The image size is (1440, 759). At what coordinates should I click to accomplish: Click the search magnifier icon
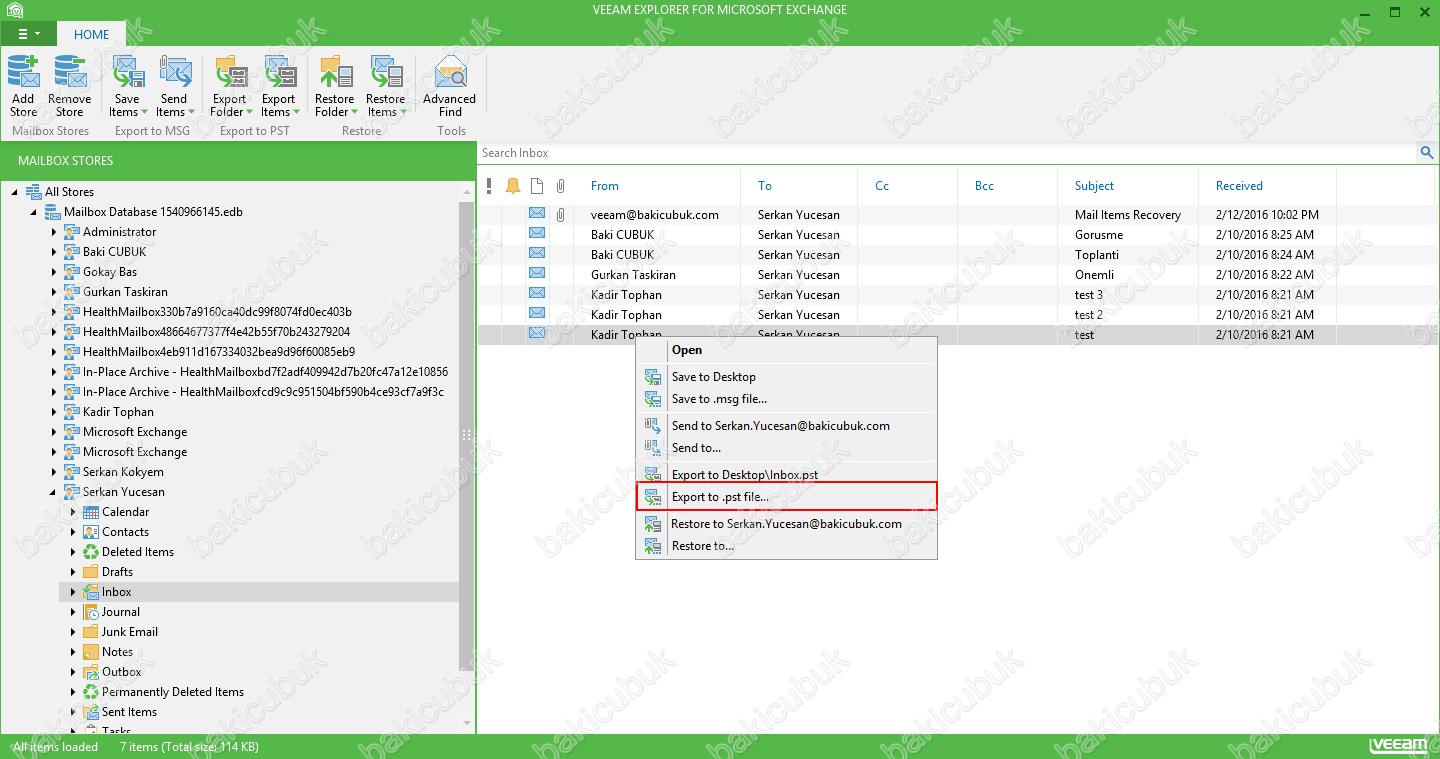click(1427, 153)
